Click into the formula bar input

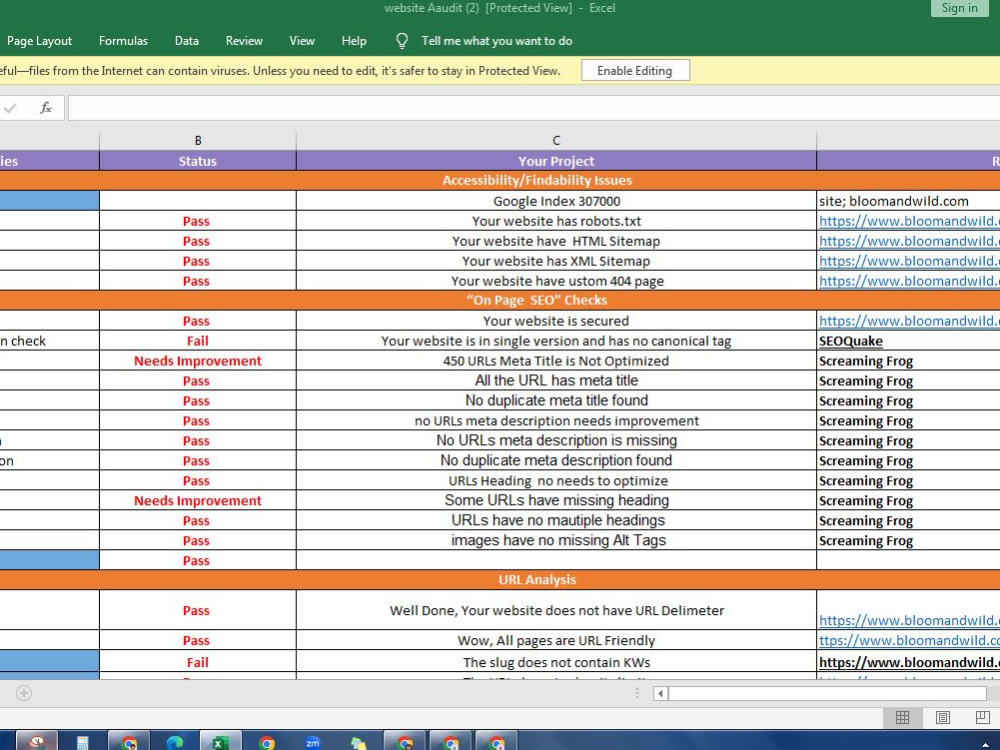click(534, 108)
